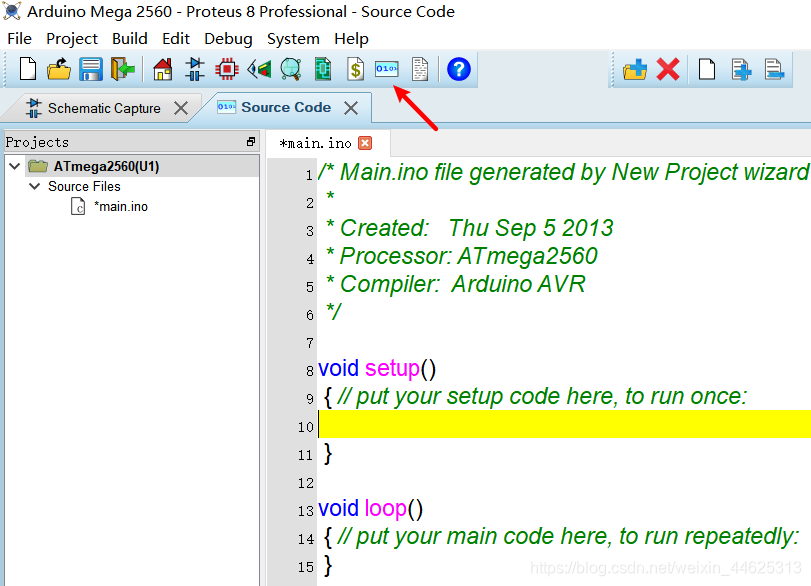Open the Debug menu

(228, 39)
